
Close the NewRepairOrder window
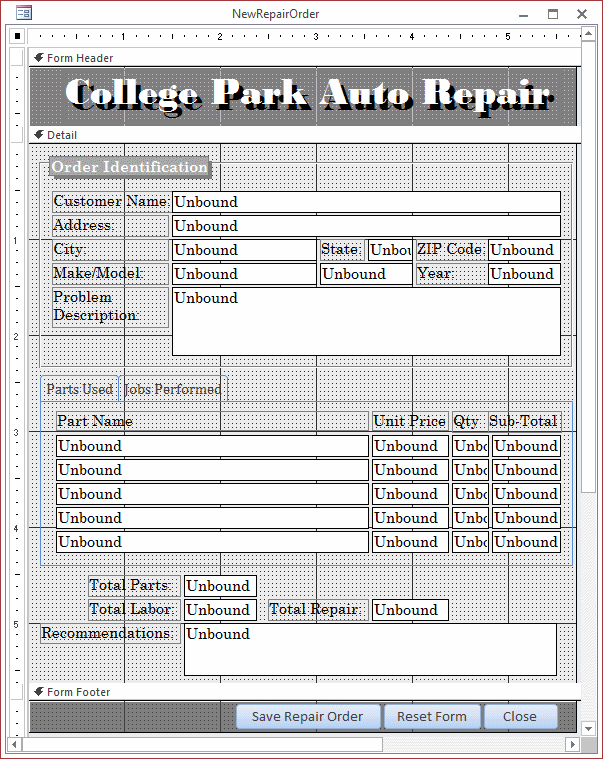pos(582,14)
